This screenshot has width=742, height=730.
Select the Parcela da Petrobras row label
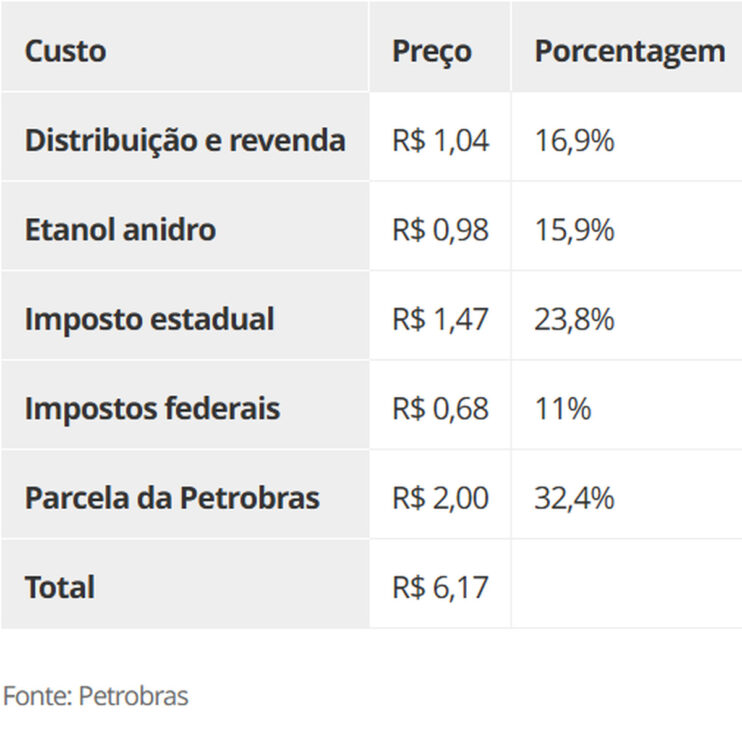tap(172, 498)
